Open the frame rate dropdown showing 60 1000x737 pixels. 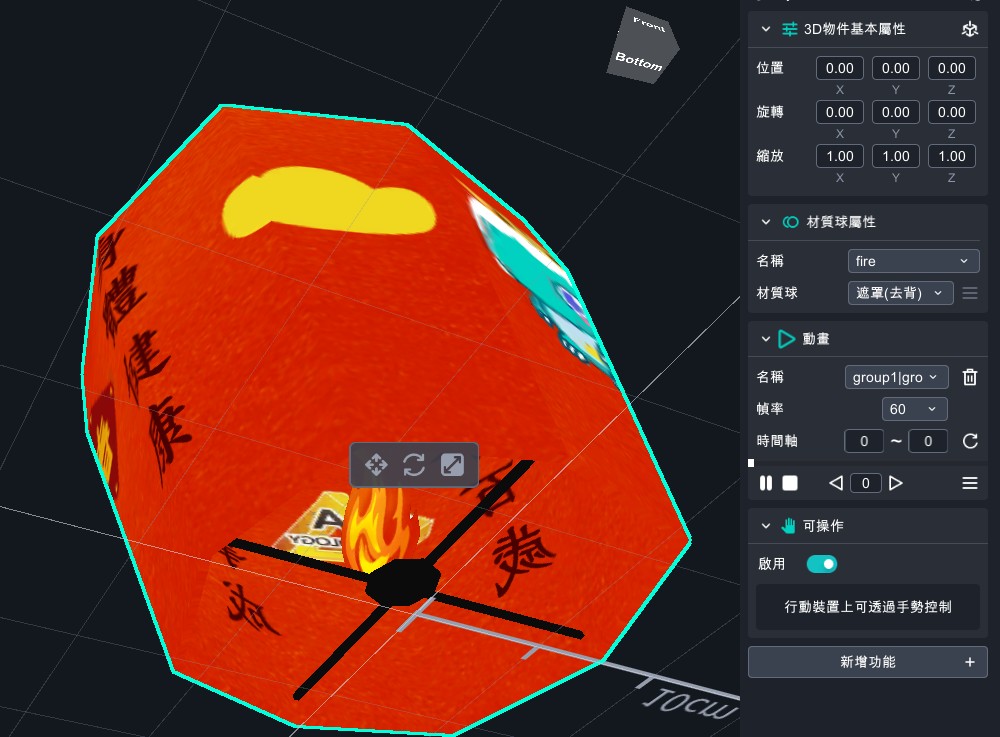[x=915, y=409]
